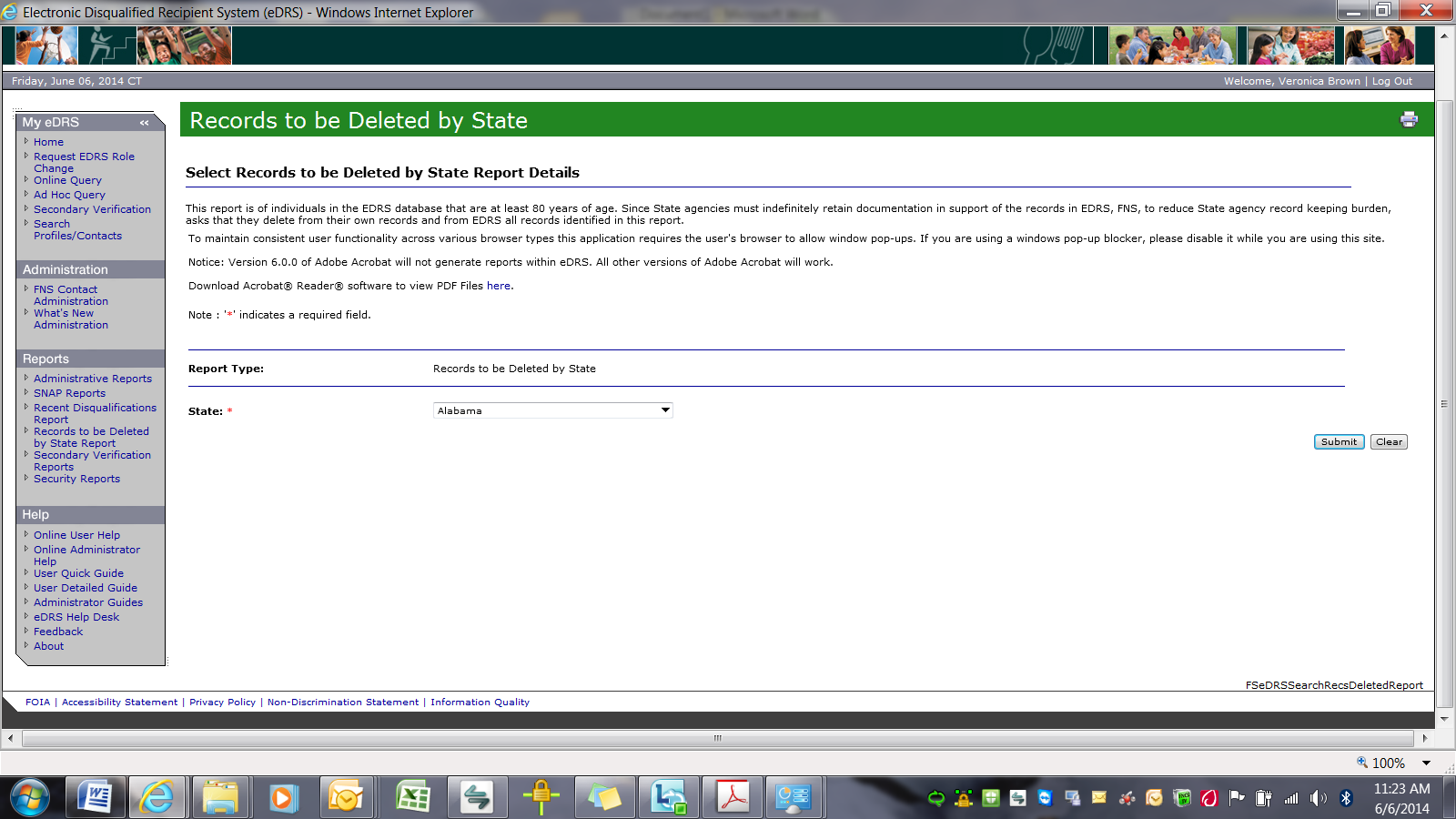
Task: Click 'here' to download Acrobat Reader
Action: coord(499,286)
